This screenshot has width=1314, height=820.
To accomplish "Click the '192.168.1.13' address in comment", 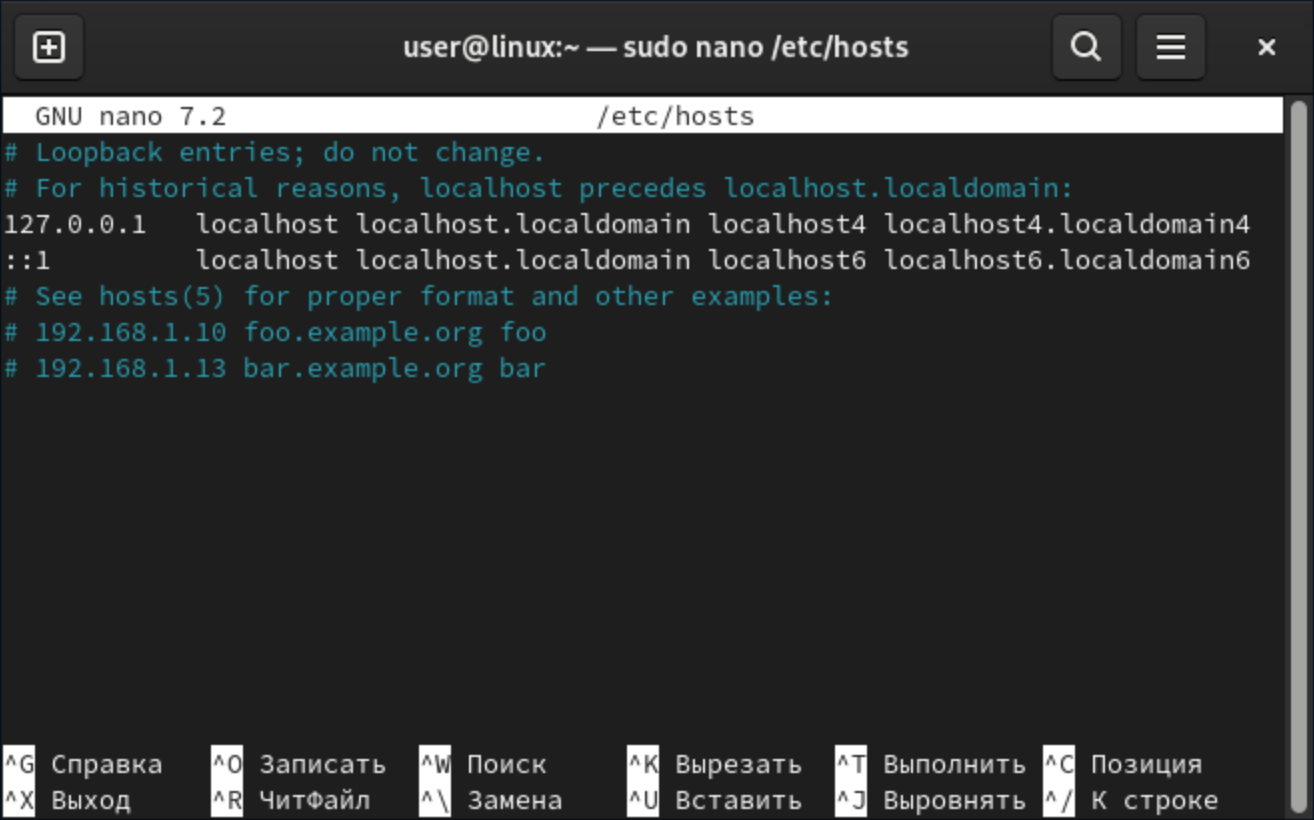I will point(131,369).
